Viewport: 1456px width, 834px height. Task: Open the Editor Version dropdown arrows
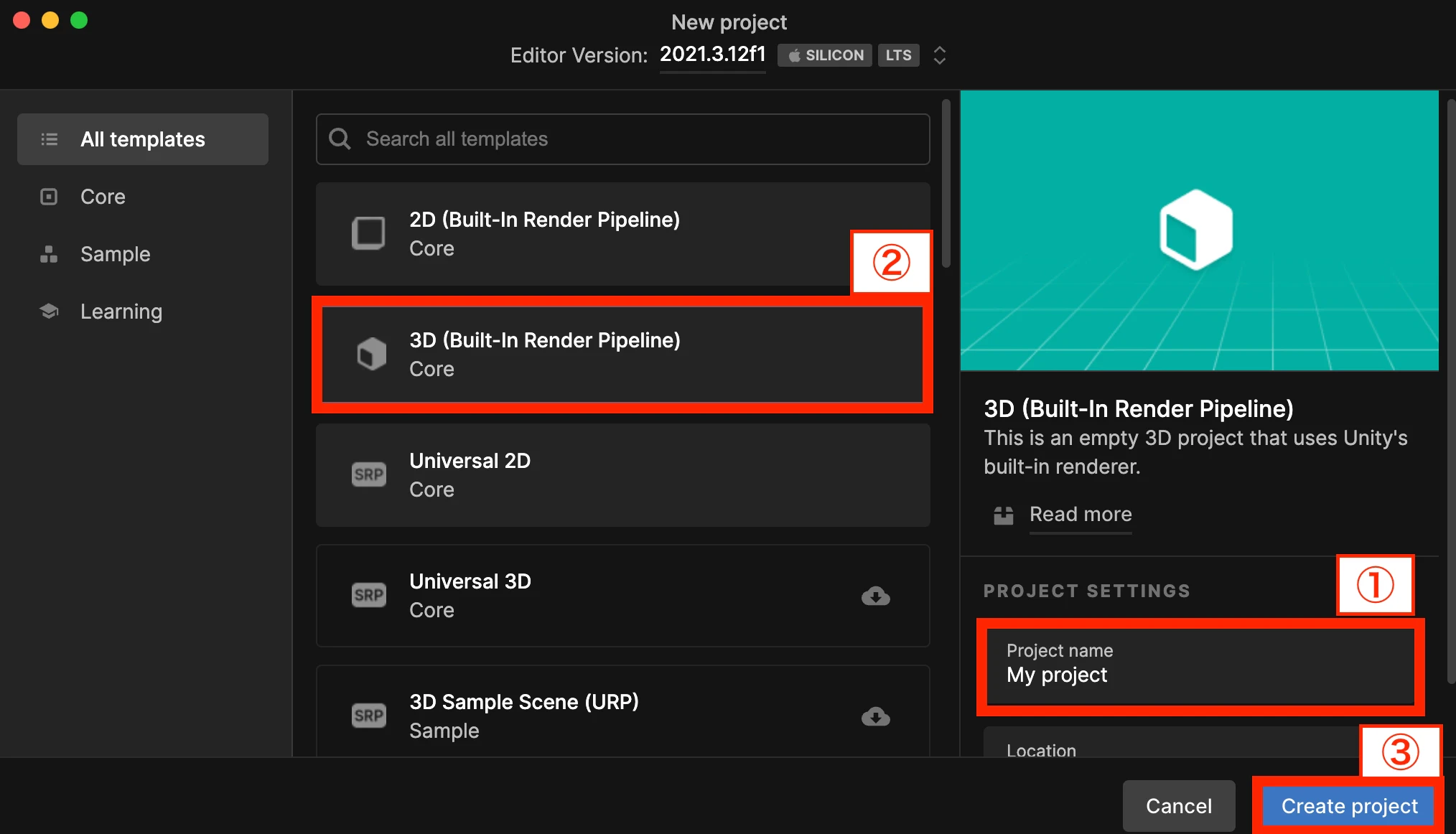939,55
